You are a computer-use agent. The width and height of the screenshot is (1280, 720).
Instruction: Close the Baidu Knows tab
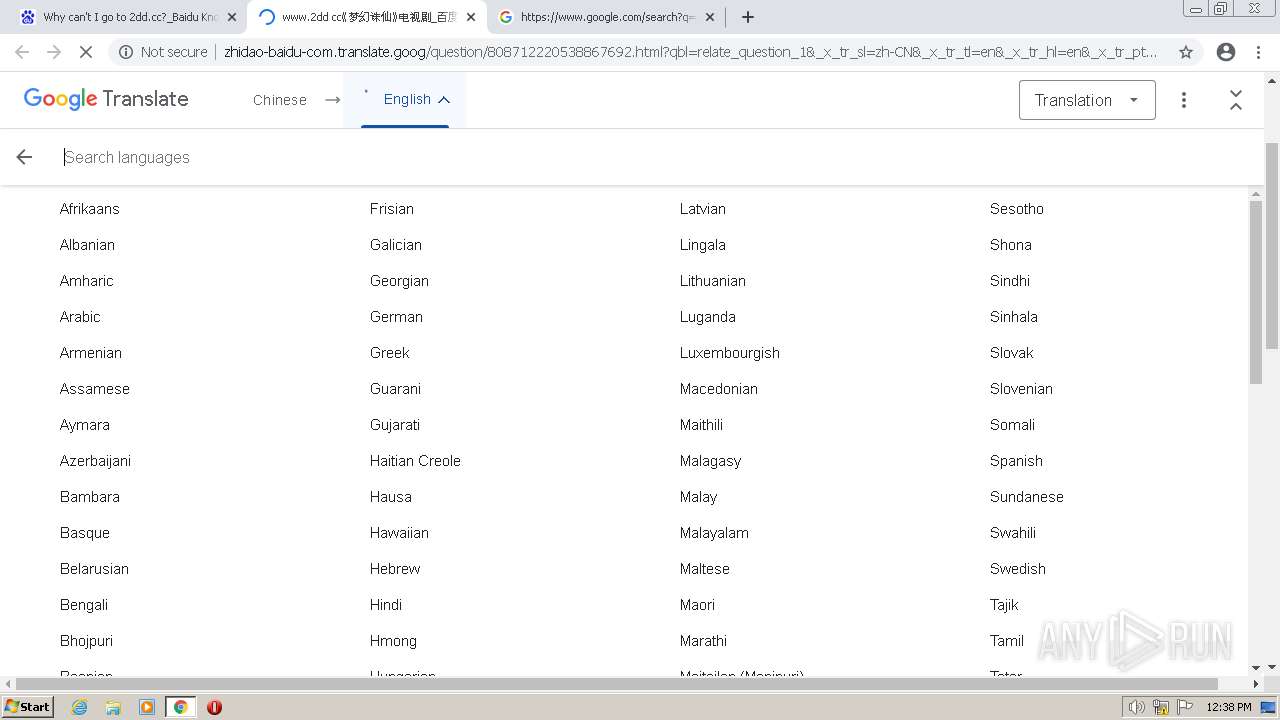pyautogui.click(x=232, y=17)
